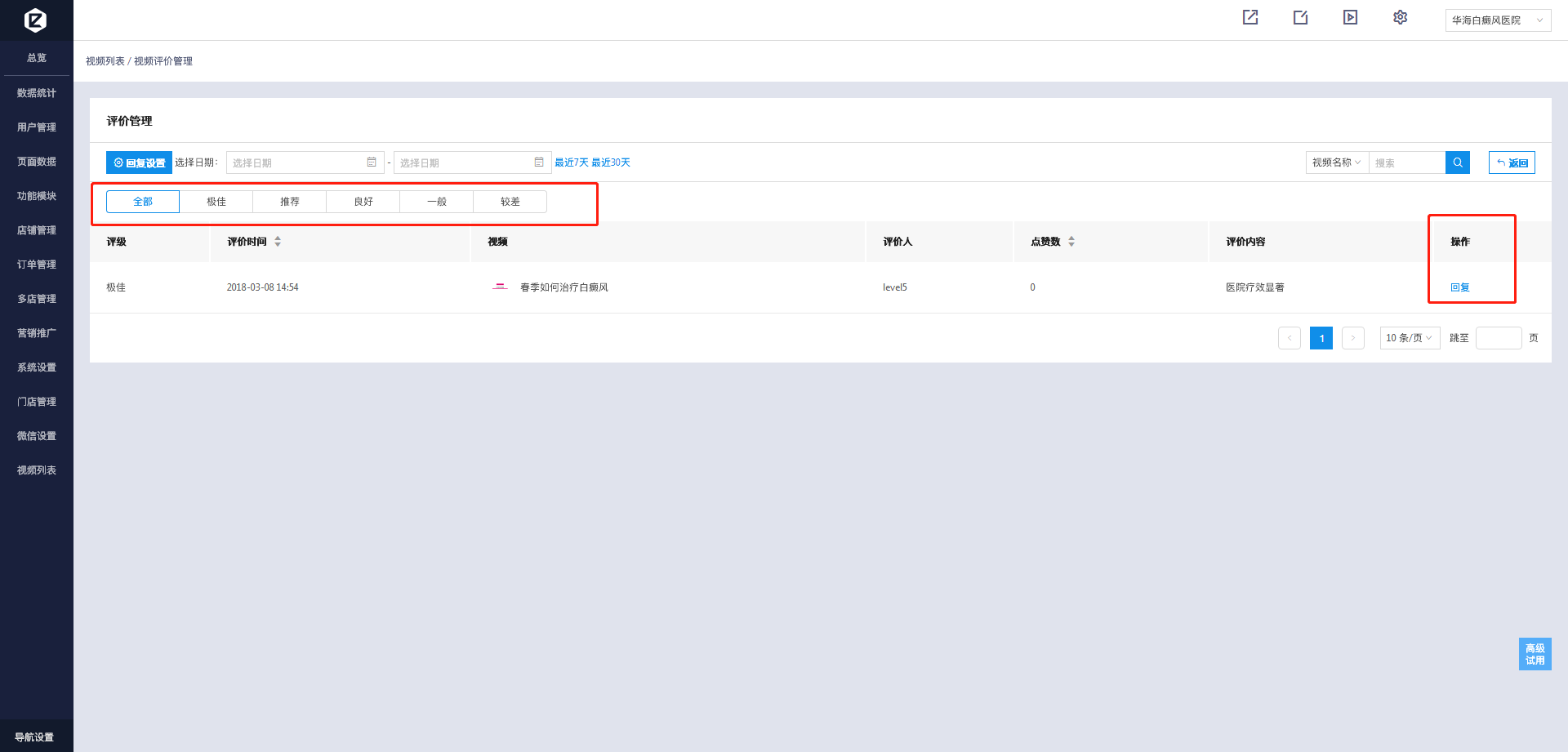Click the video play icon in header
Viewport: 1568px width, 752px height.
(1350, 17)
